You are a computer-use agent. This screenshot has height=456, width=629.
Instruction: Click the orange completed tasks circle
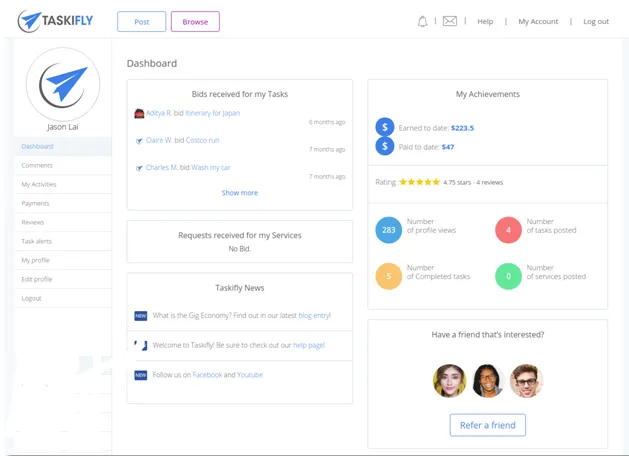pos(388,276)
